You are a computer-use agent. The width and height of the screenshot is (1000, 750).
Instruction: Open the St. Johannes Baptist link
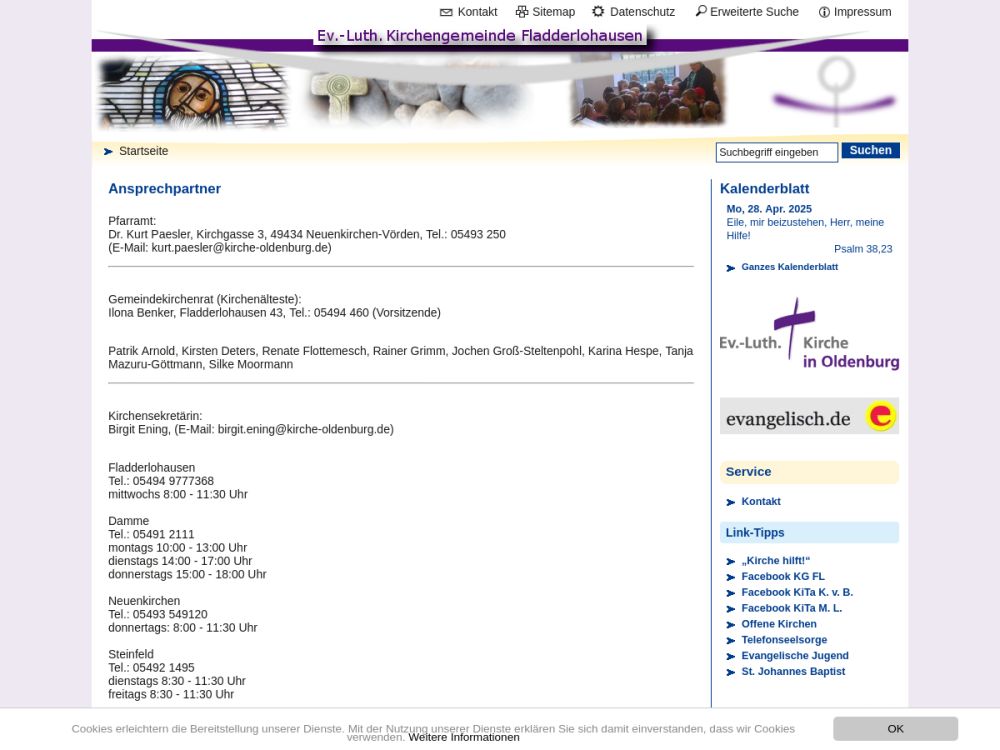click(792, 672)
